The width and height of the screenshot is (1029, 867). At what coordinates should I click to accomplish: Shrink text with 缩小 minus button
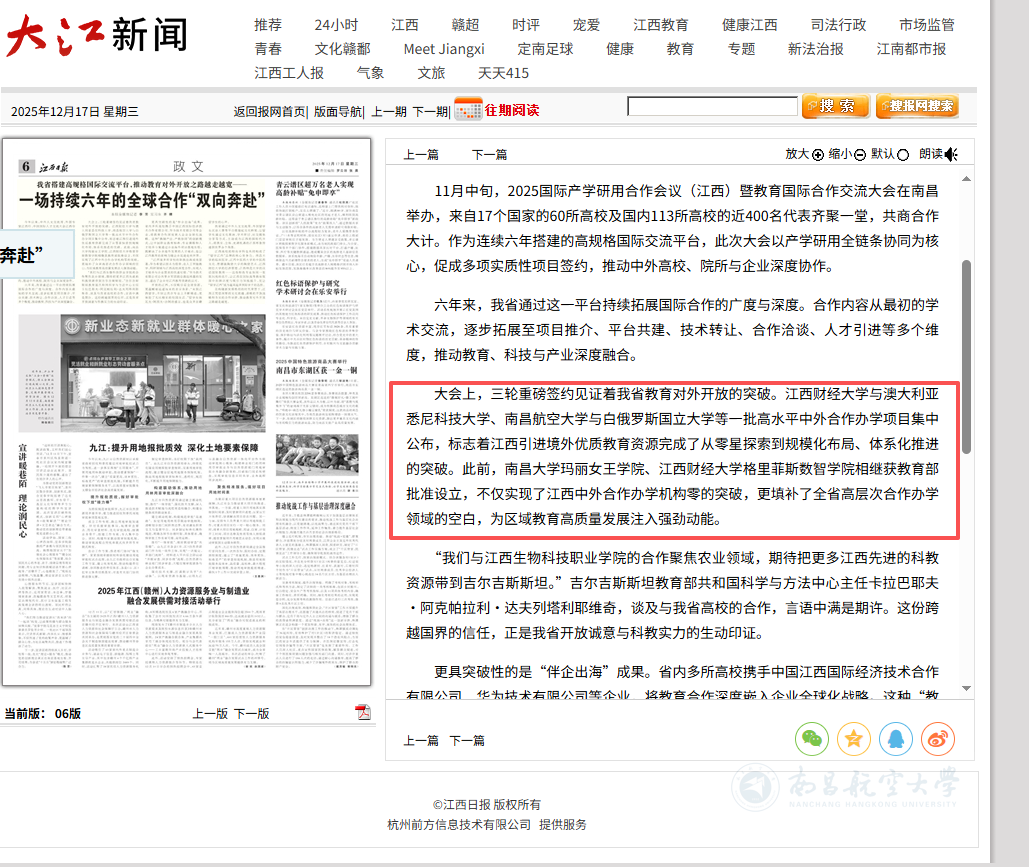(860, 154)
